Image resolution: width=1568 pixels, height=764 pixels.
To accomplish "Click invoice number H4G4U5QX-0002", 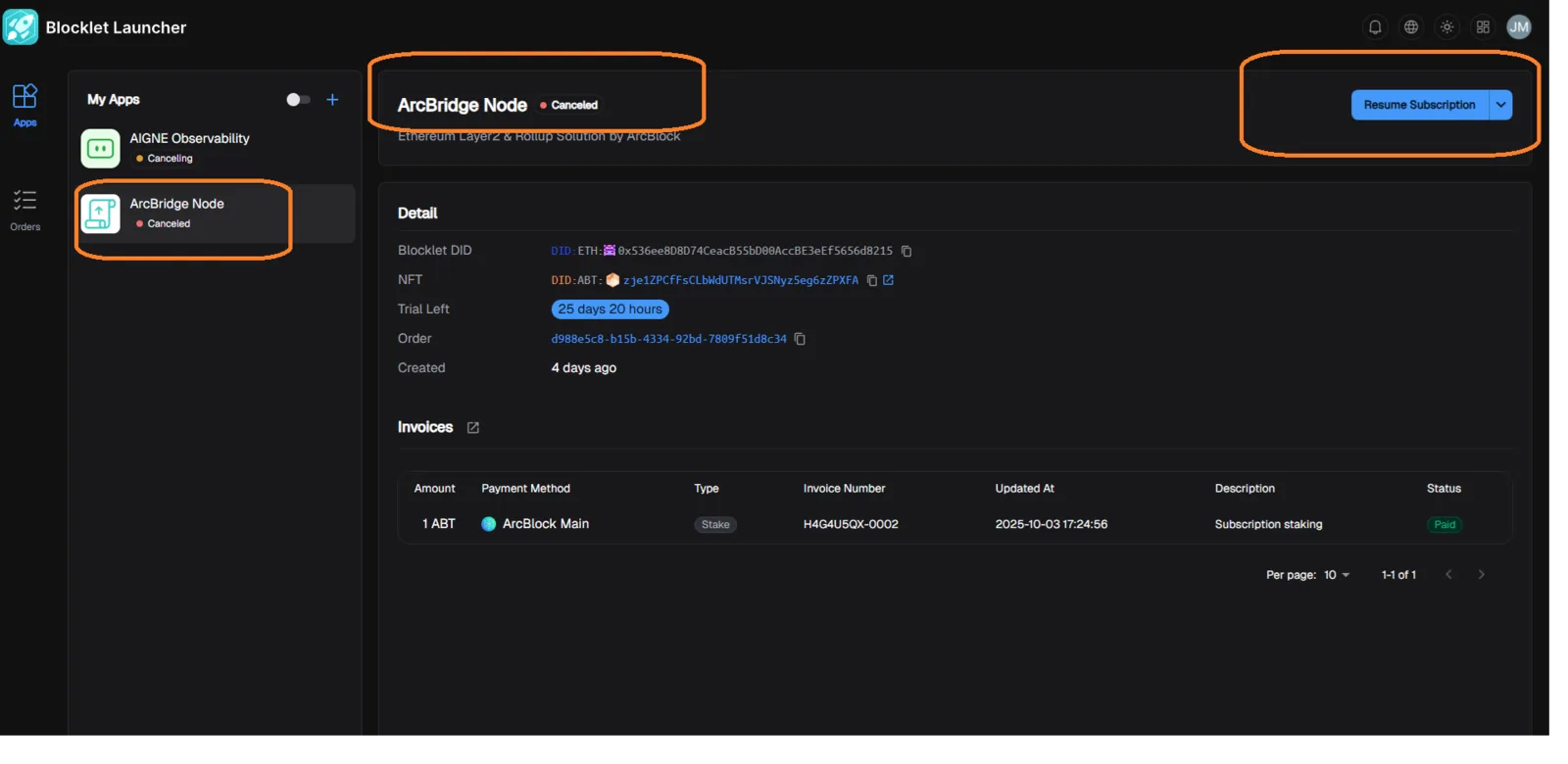I will [851, 524].
